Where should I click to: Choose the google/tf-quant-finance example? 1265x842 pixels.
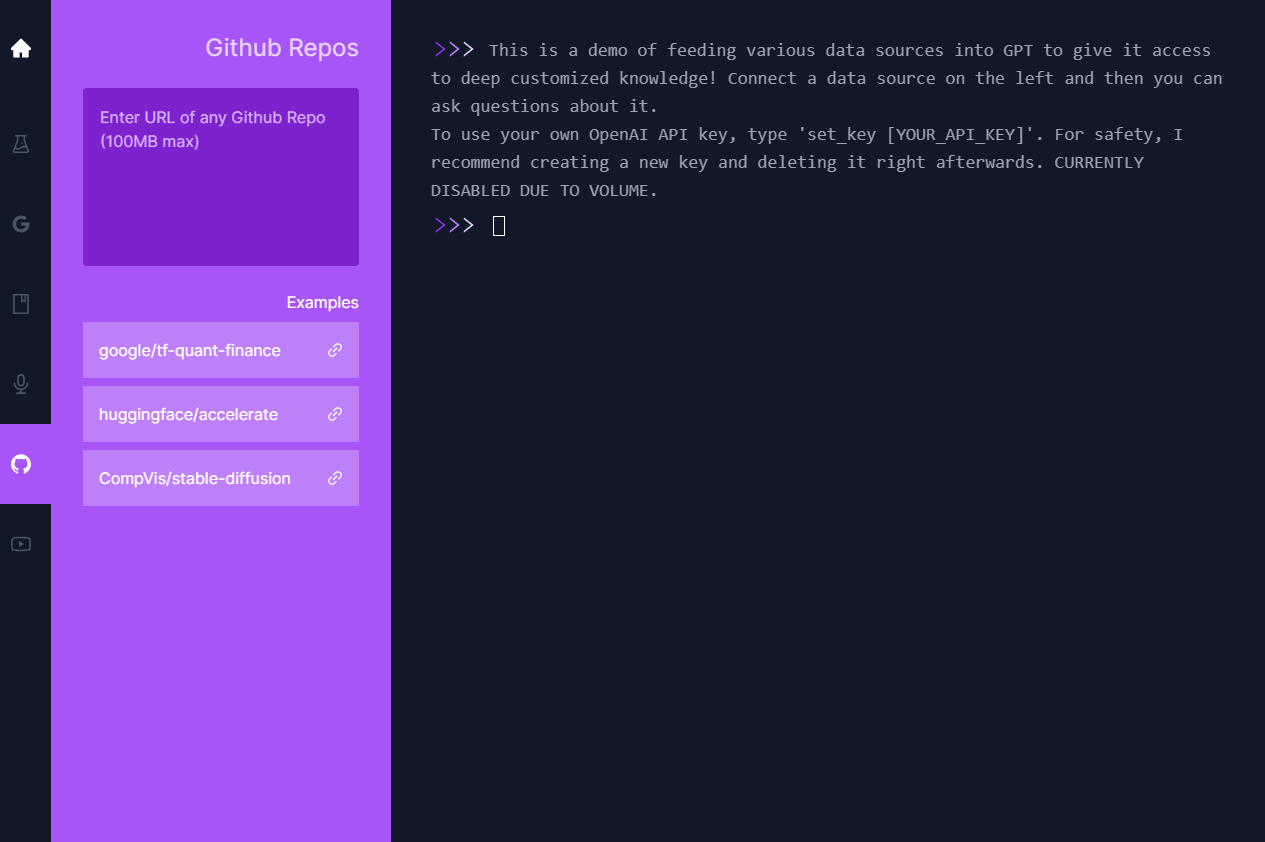221,350
